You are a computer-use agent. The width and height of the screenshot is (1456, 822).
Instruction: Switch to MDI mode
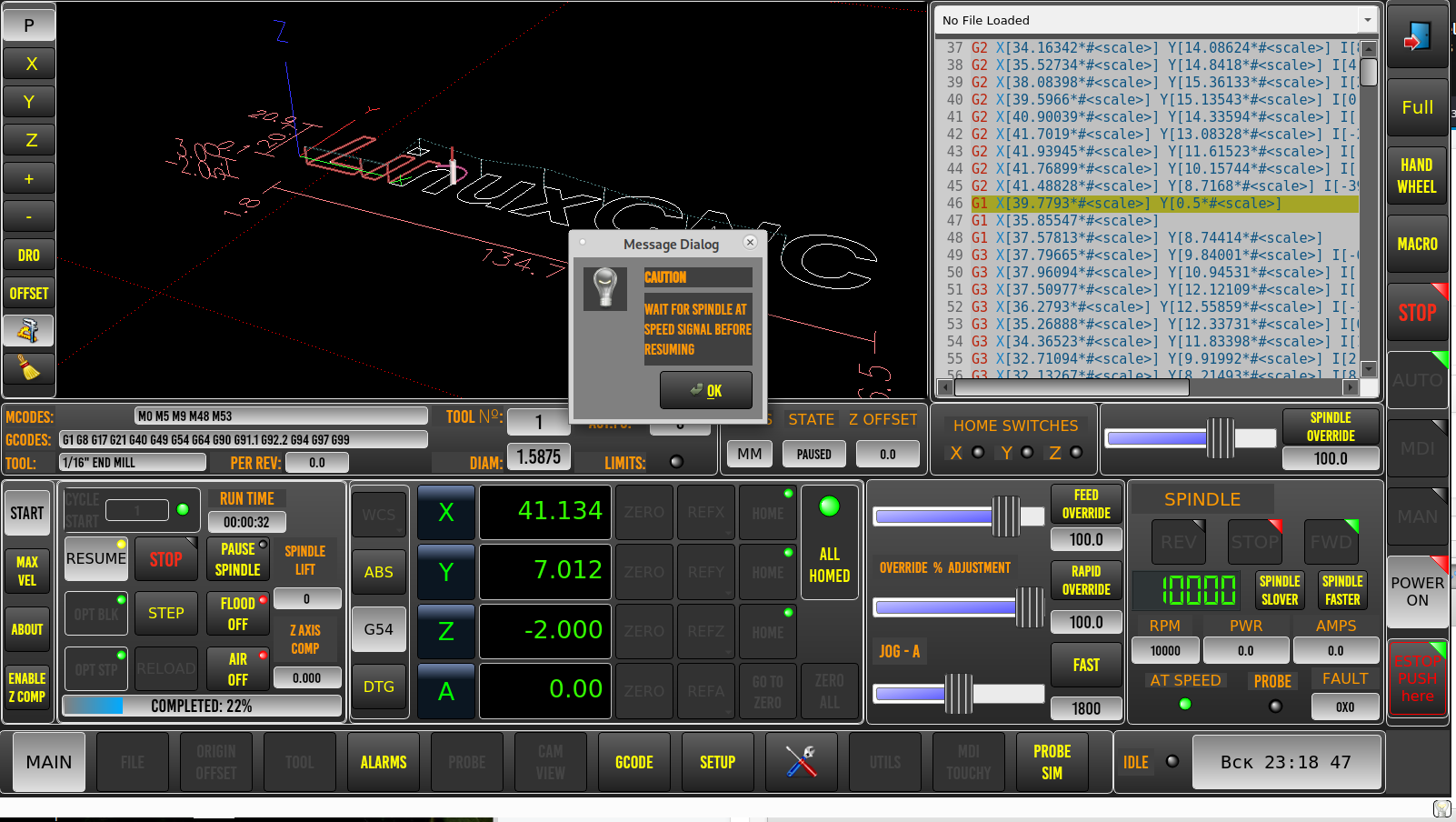tap(1417, 448)
